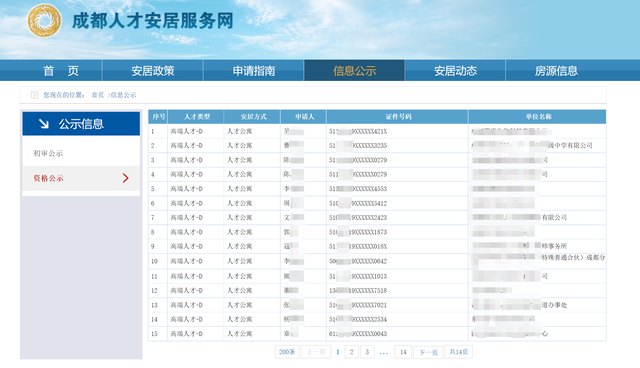Click the ID number ending 1013
The image size is (640, 368).
tap(358, 276)
